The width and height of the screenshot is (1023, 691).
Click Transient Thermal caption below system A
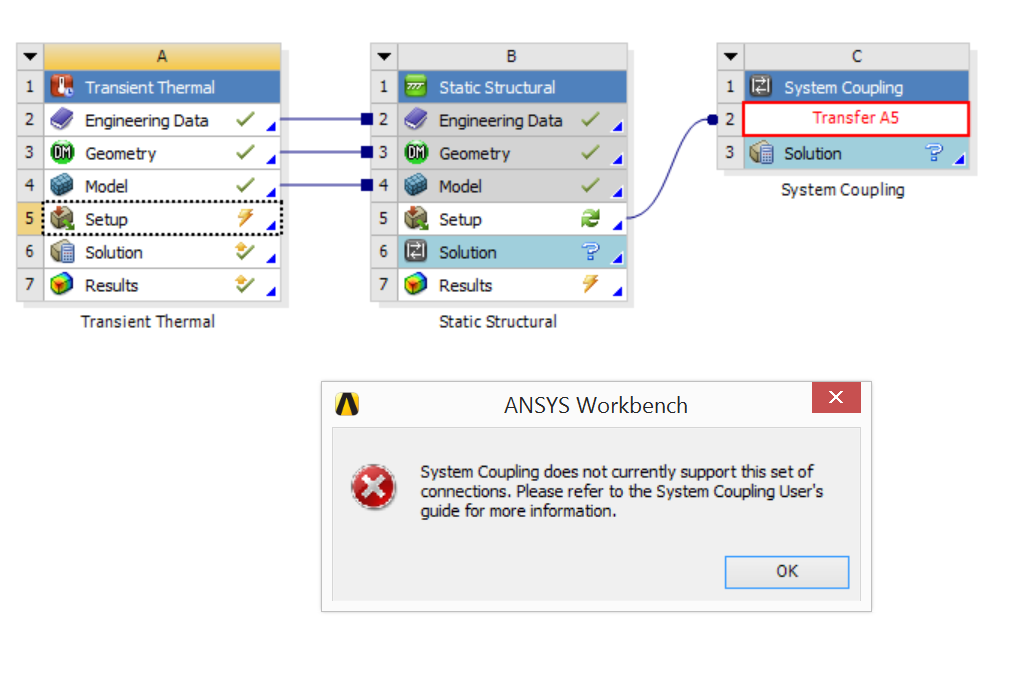click(148, 322)
